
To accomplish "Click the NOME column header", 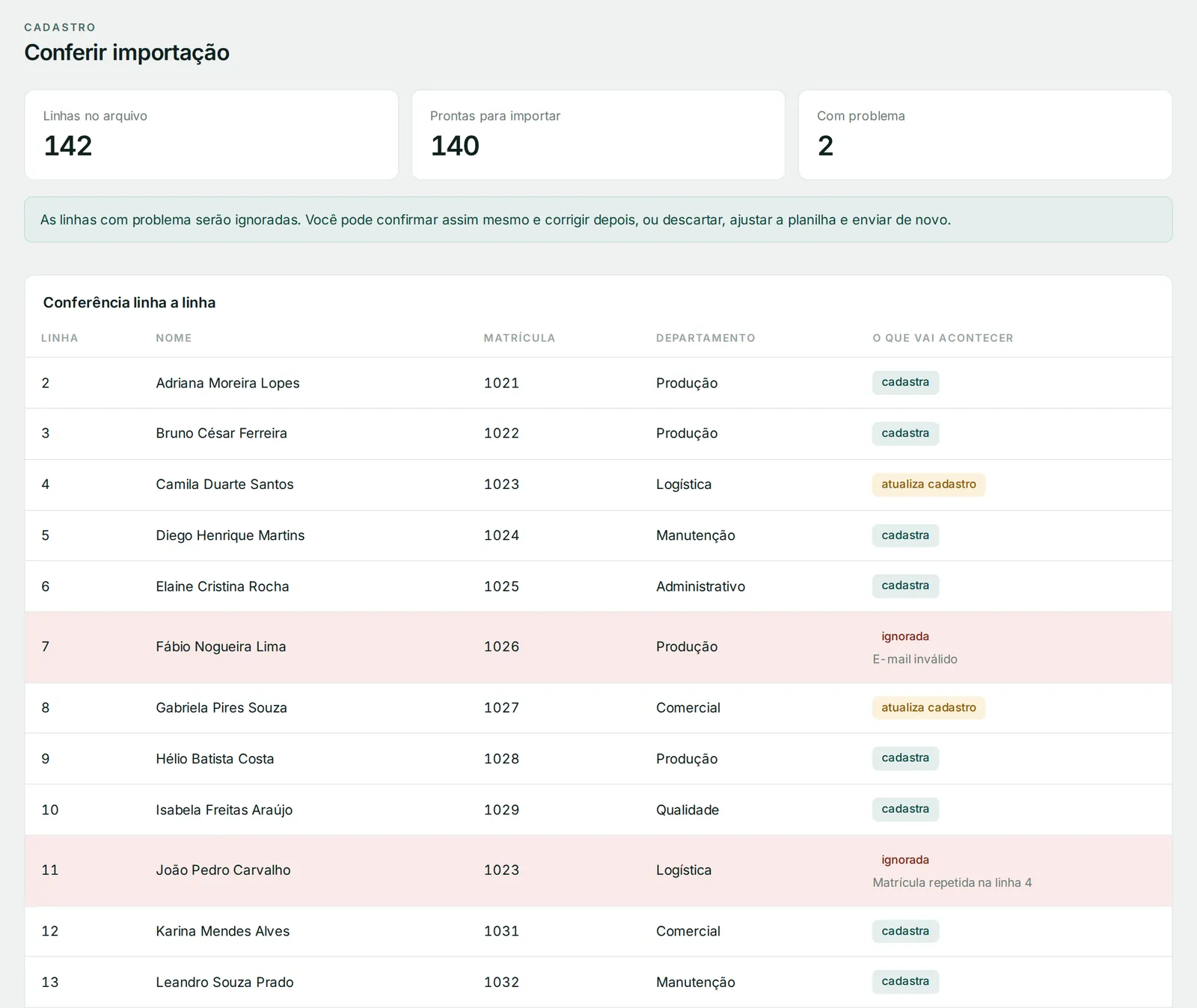I will coord(174,338).
